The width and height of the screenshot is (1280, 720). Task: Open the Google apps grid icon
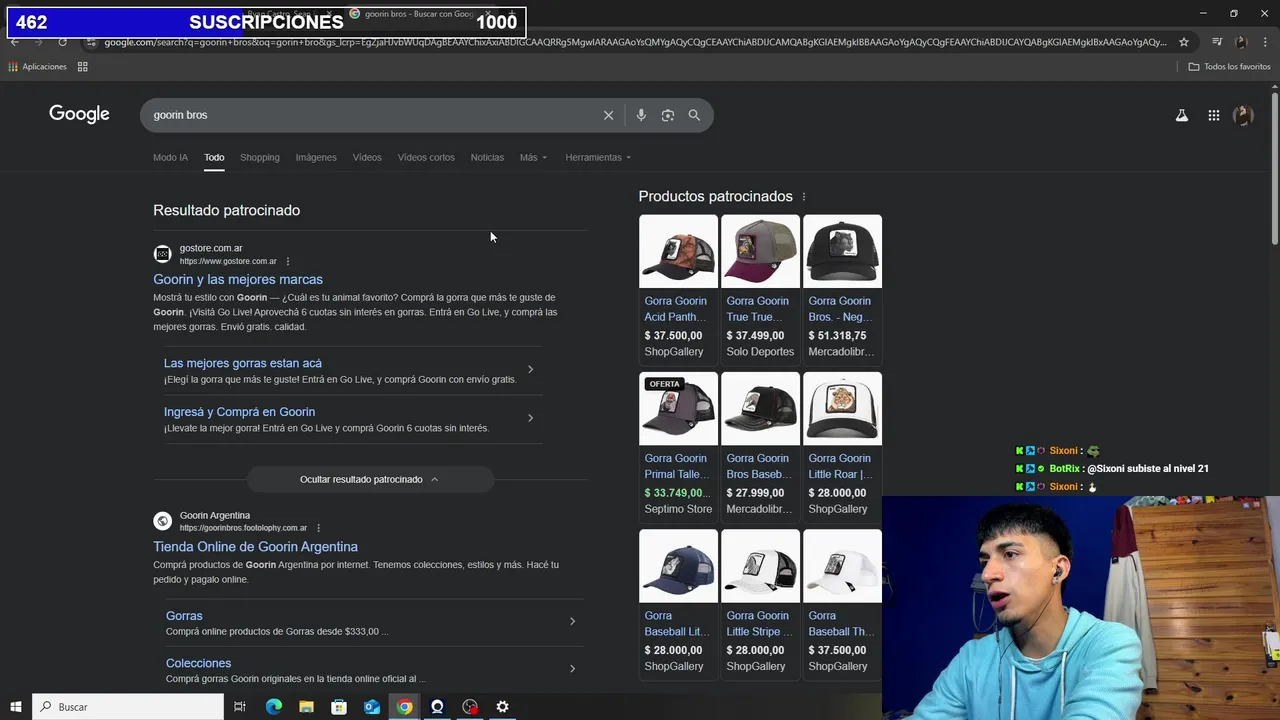1214,115
